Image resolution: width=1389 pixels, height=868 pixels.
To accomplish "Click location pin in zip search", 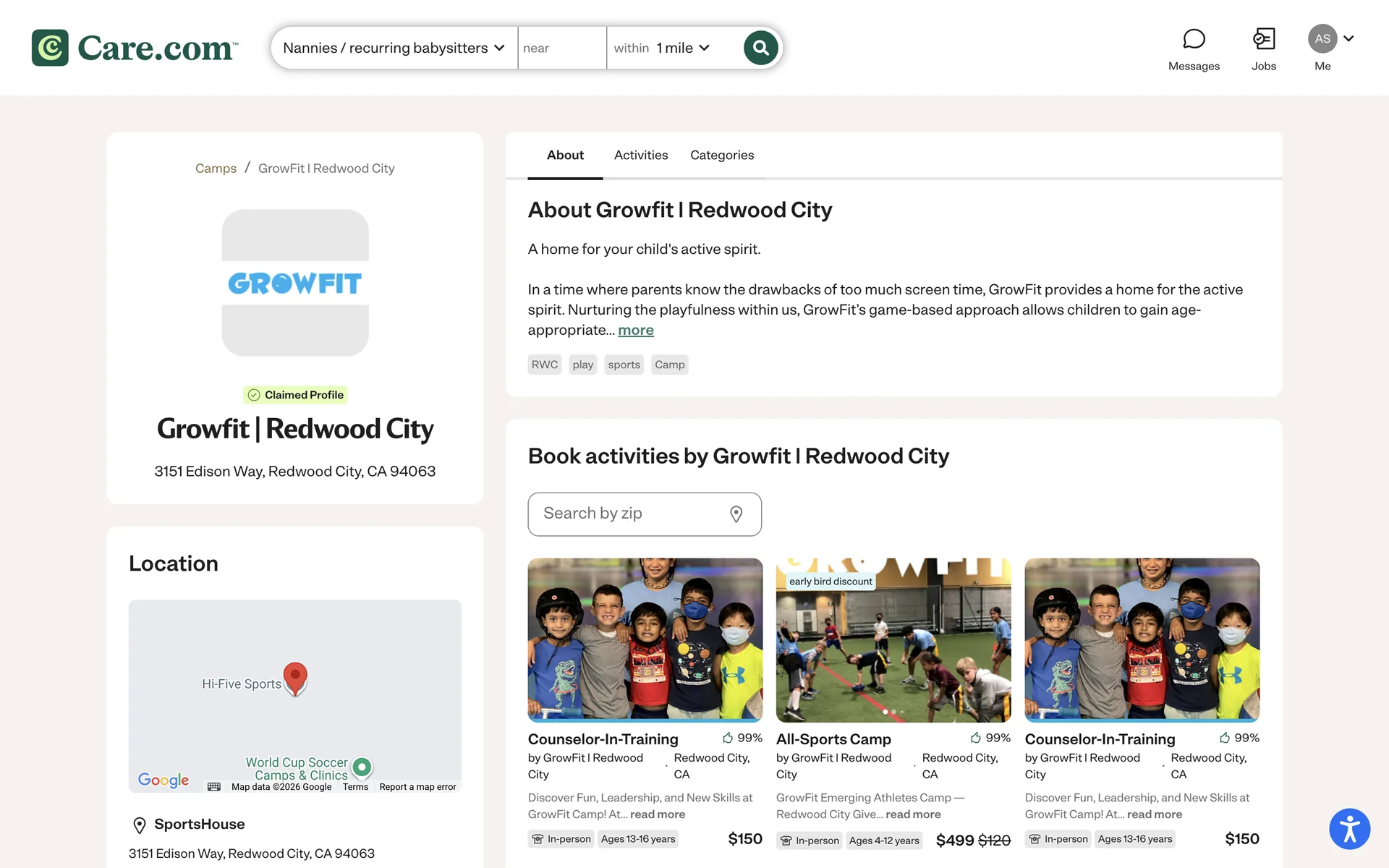I will point(736,514).
